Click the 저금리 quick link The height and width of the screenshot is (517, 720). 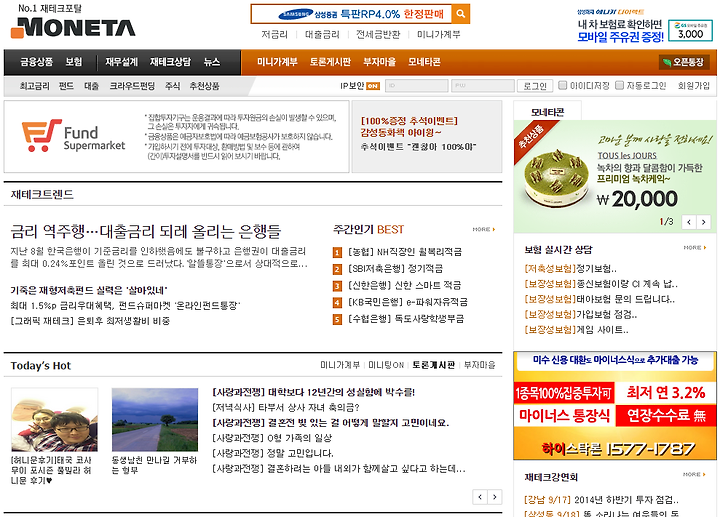pyautogui.click(x=274, y=34)
